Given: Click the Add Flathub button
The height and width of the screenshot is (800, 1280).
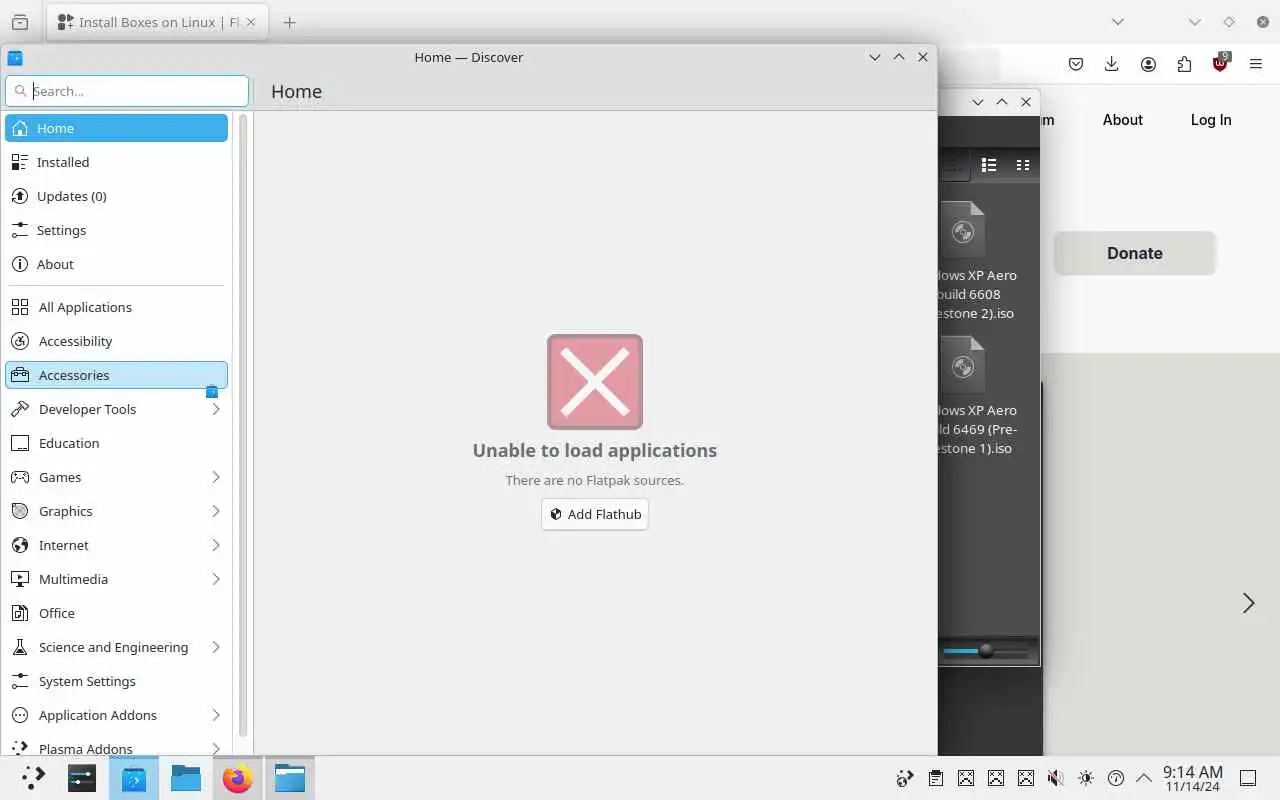Looking at the screenshot, I should point(595,514).
